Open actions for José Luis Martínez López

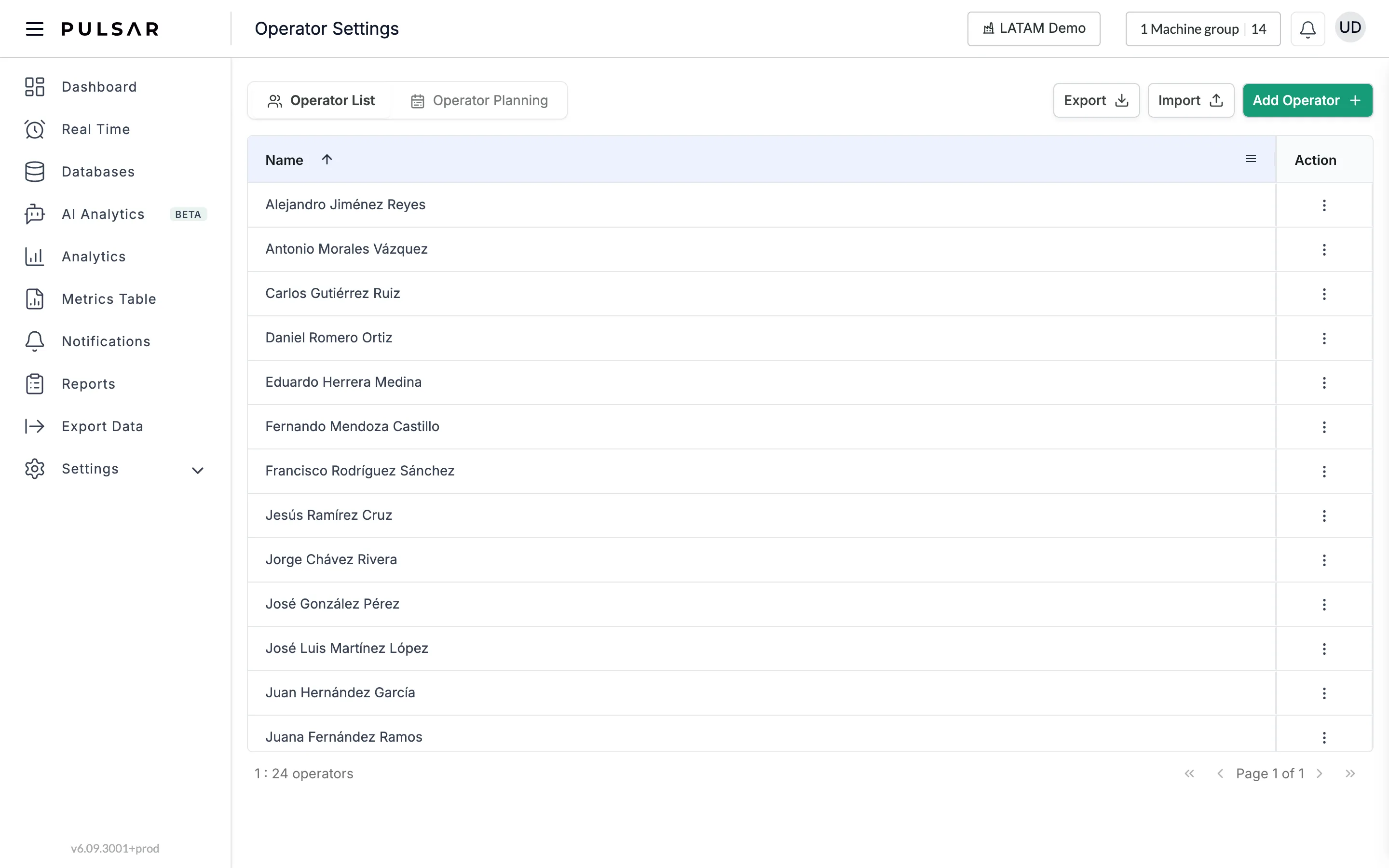pos(1324,649)
